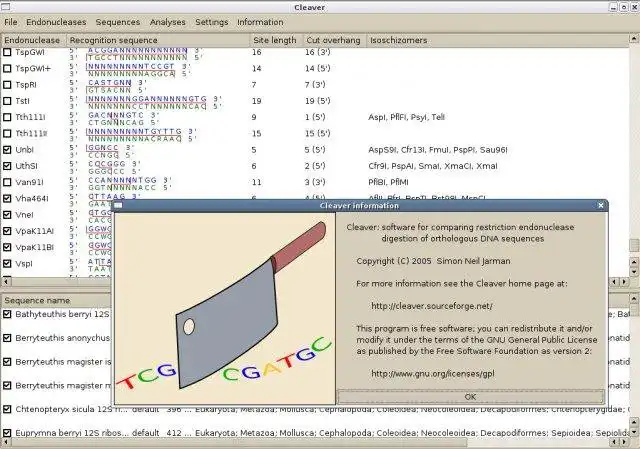Sort by the Cut overhang column header
This screenshot has height=449, width=640.
[334, 40]
